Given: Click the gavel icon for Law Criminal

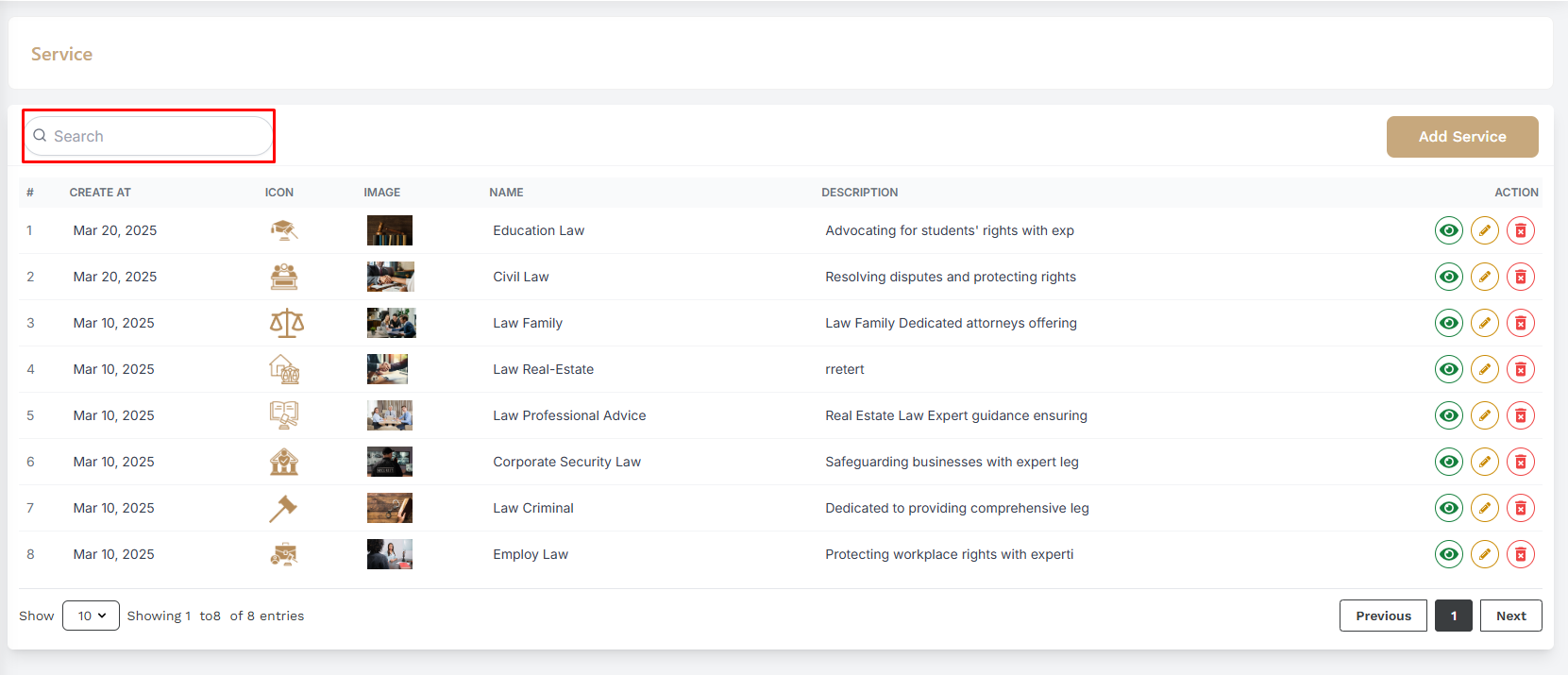Looking at the screenshot, I should [283, 508].
